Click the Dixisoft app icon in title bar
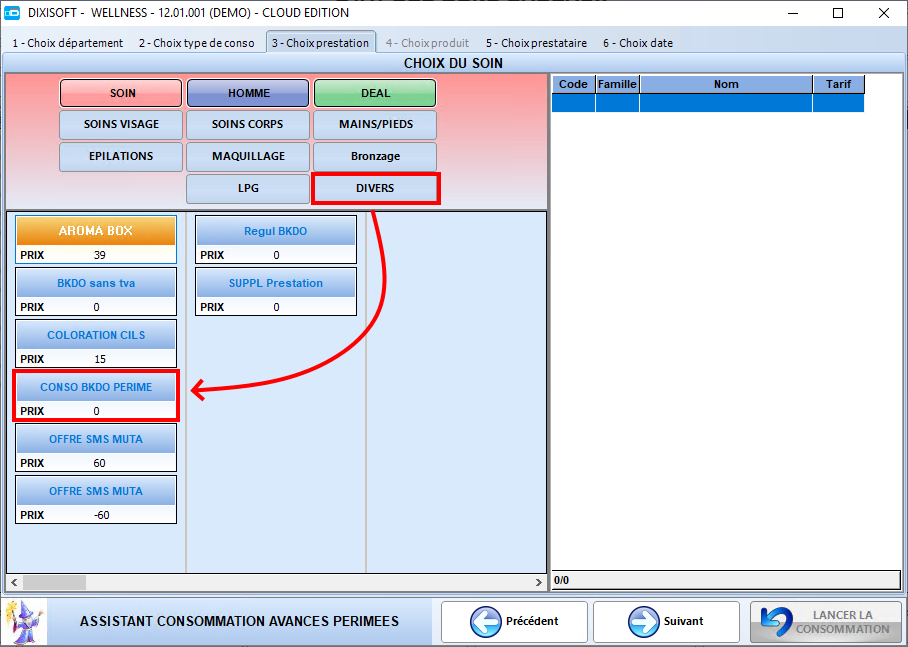The image size is (908, 647). pyautogui.click(x=12, y=13)
